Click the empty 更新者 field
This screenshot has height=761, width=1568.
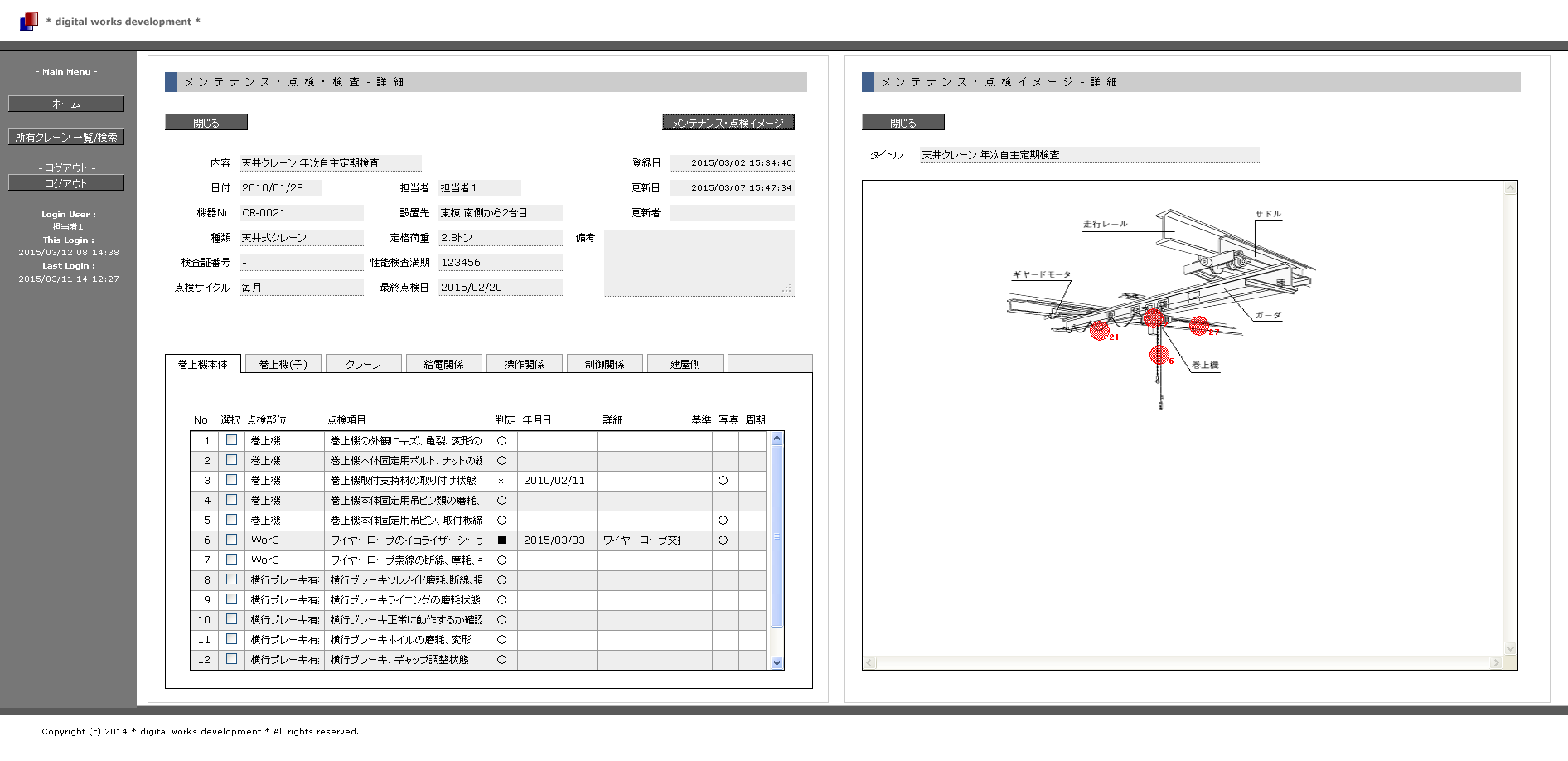pos(733,213)
